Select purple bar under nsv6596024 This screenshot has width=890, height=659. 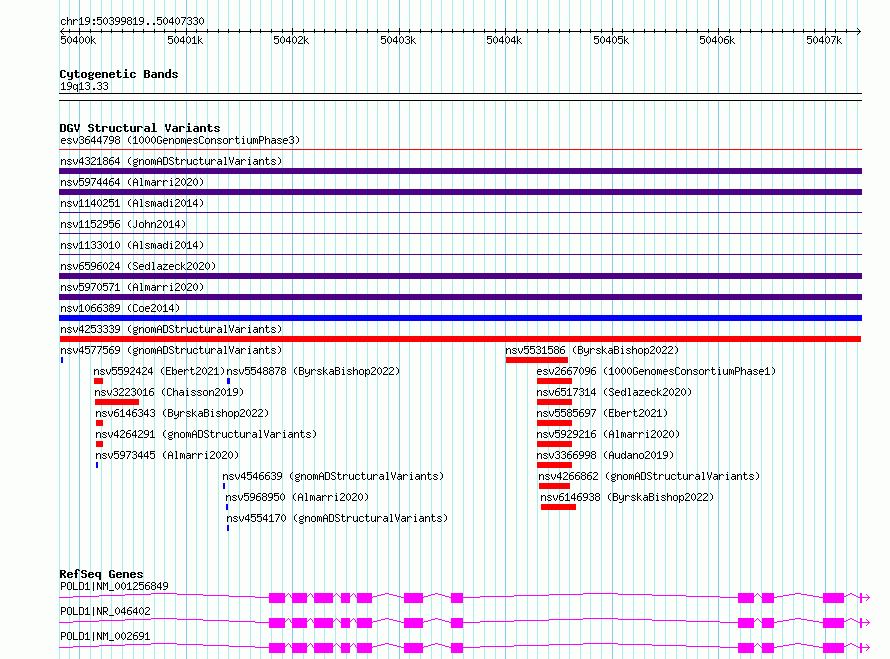point(460,276)
